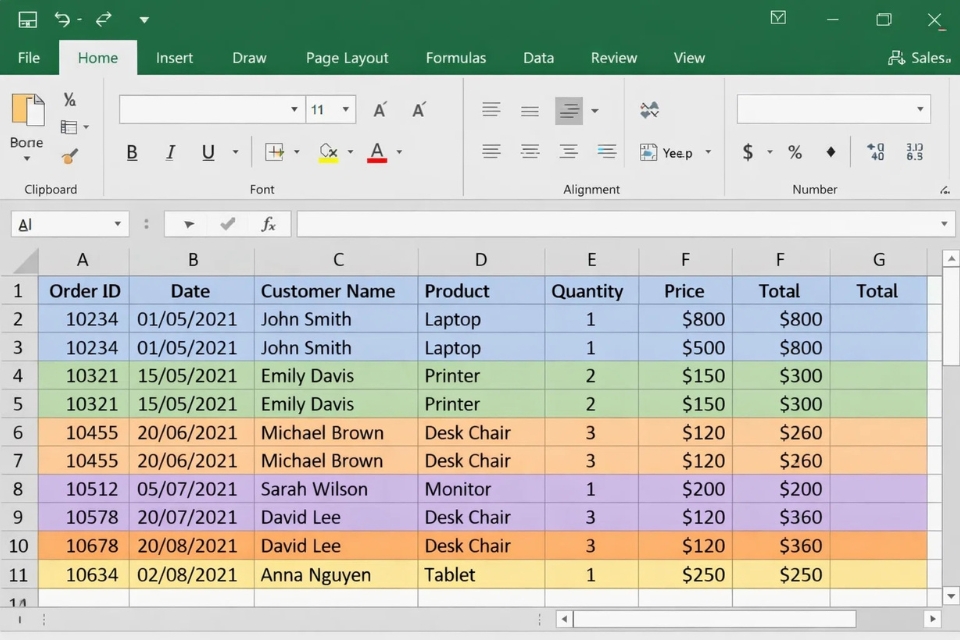The width and height of the screenshot is (960, 640).
Task: Open the Data ribbon tab
Action: 538,58
